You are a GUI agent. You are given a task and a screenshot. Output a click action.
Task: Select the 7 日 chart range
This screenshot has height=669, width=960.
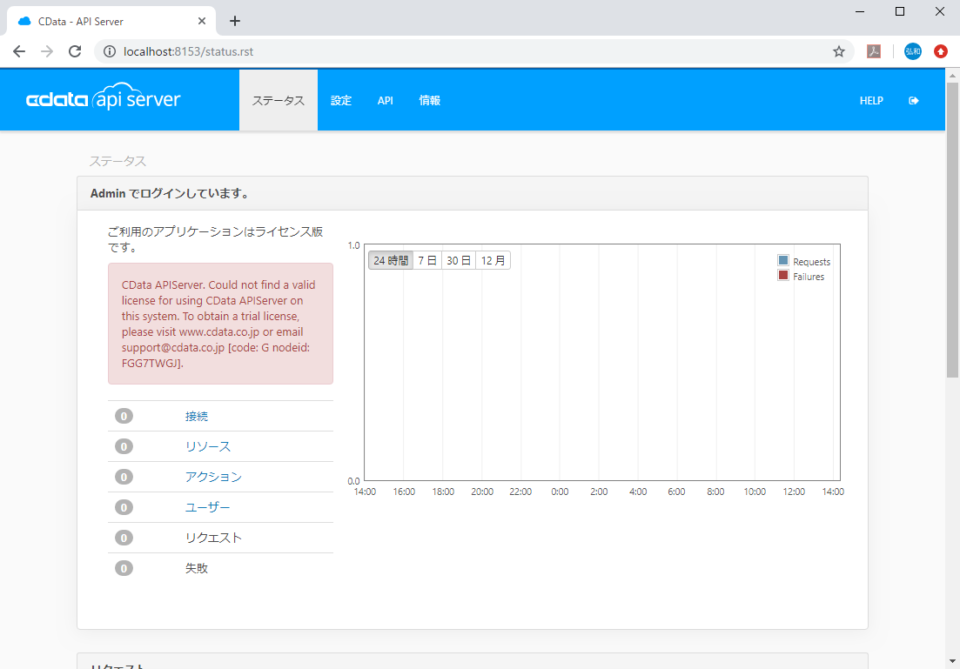tap(427, 260)
